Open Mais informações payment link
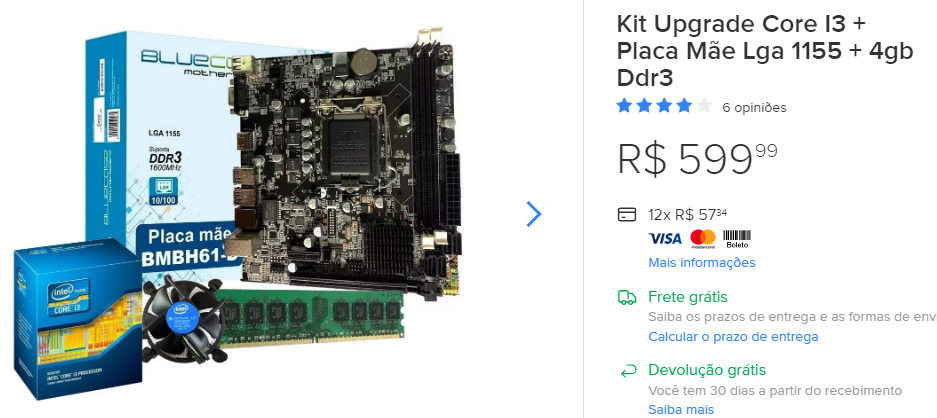 tap(702, 263)
